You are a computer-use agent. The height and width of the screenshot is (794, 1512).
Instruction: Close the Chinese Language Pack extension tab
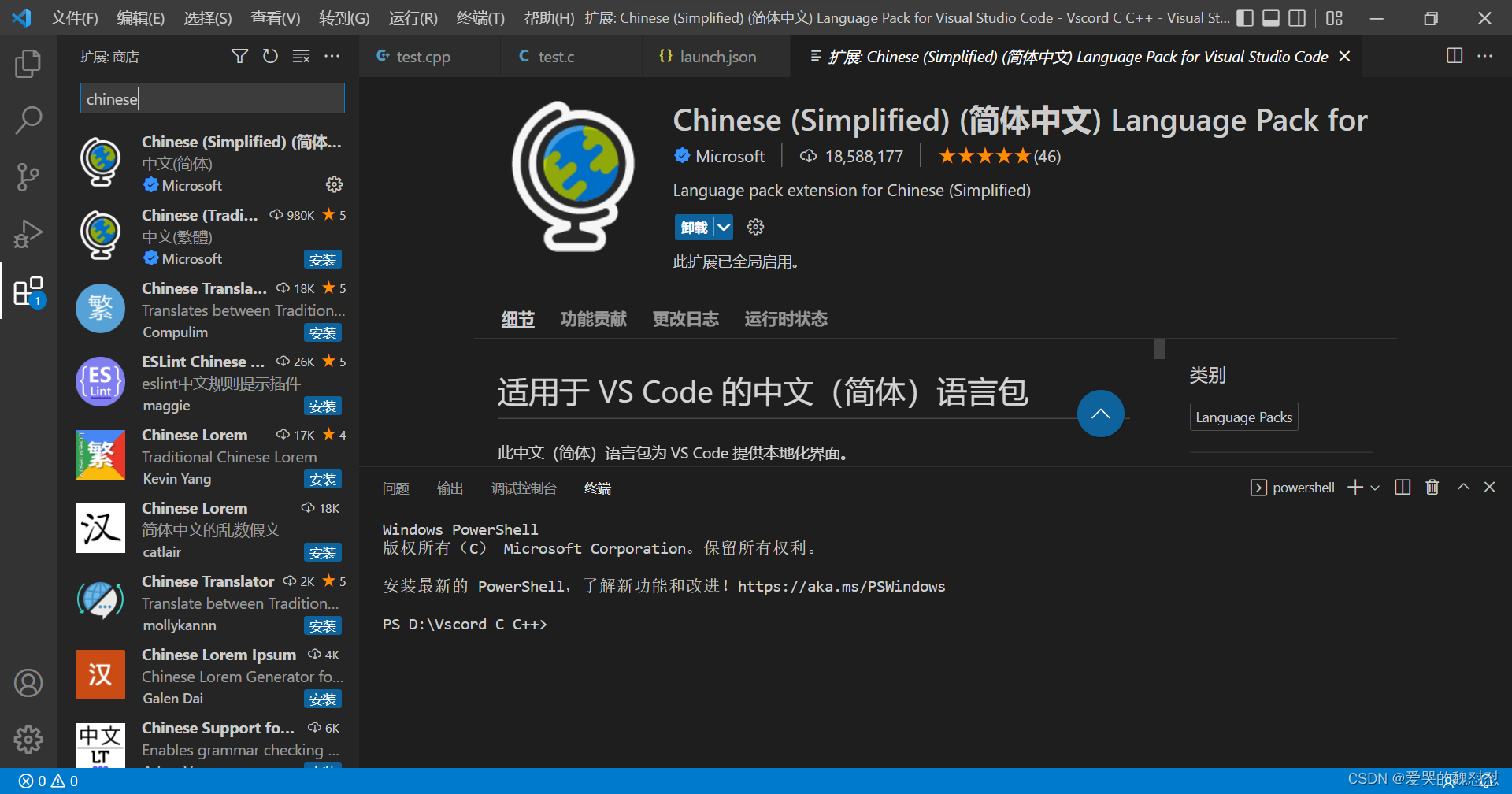[x=1345, y=56]
